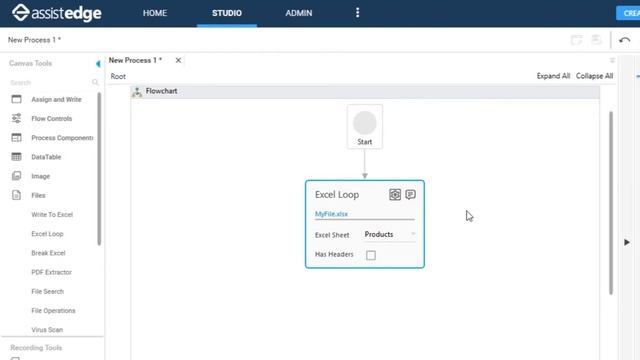
Task: Toggle the Has Headers checkbox
Action: pyautogui.click(x=371, y=255)
